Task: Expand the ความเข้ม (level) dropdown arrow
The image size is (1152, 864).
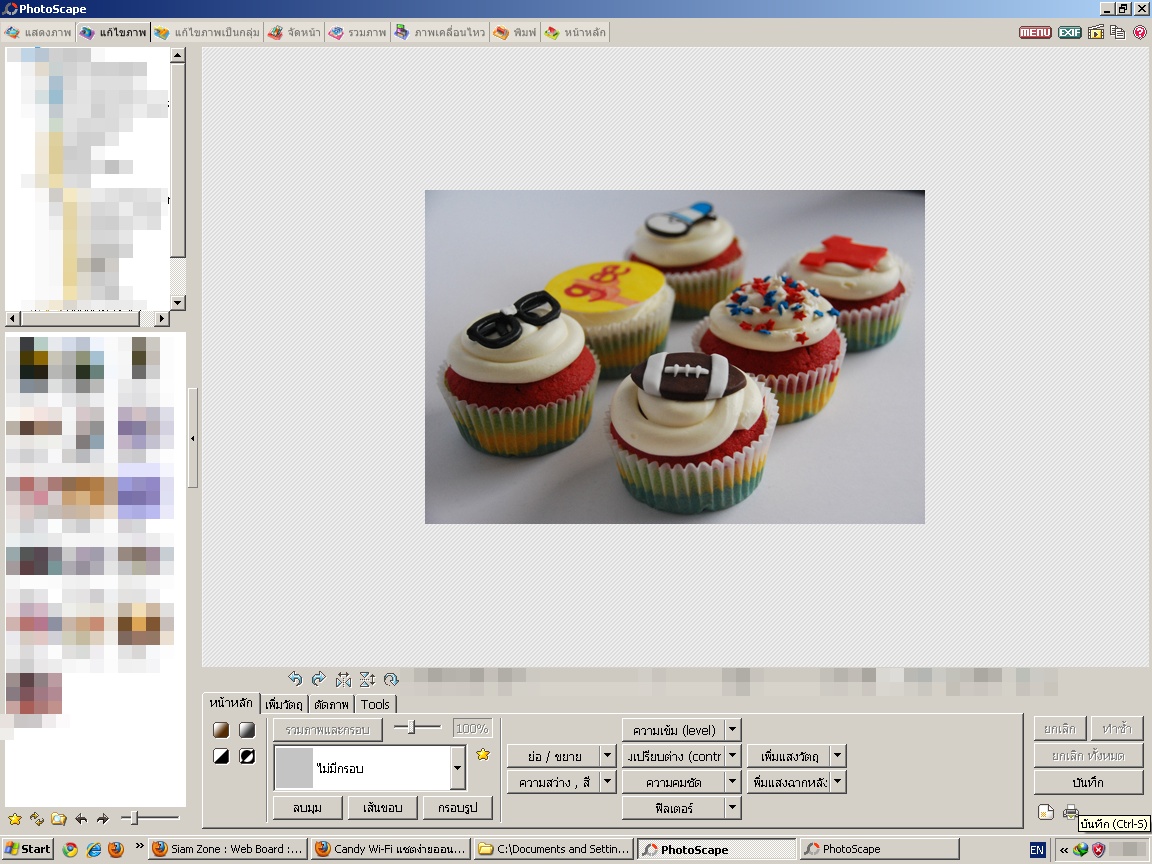Action: 732,730
